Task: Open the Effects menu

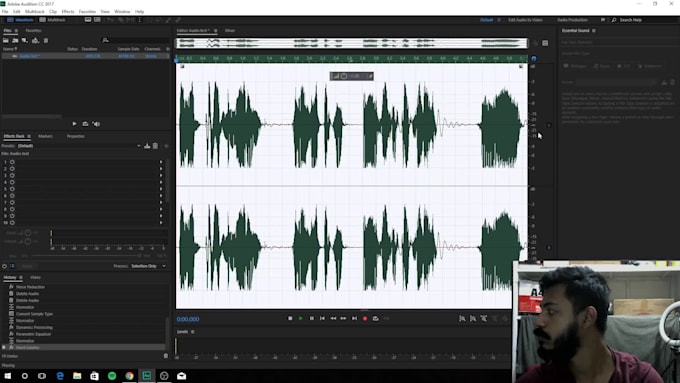Action: (x=68, y=12)
